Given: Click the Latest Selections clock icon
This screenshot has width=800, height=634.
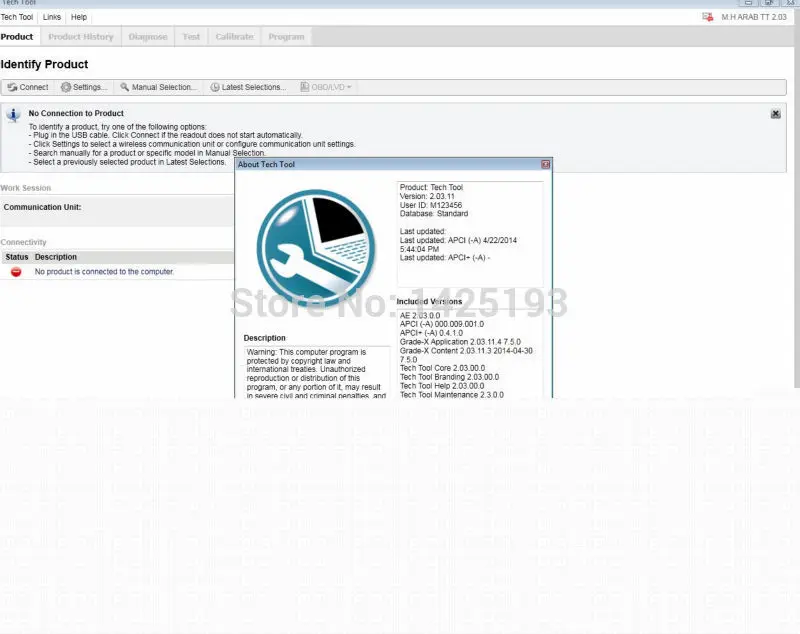Looking at the screenshot, I should click(x=215, y=87).
